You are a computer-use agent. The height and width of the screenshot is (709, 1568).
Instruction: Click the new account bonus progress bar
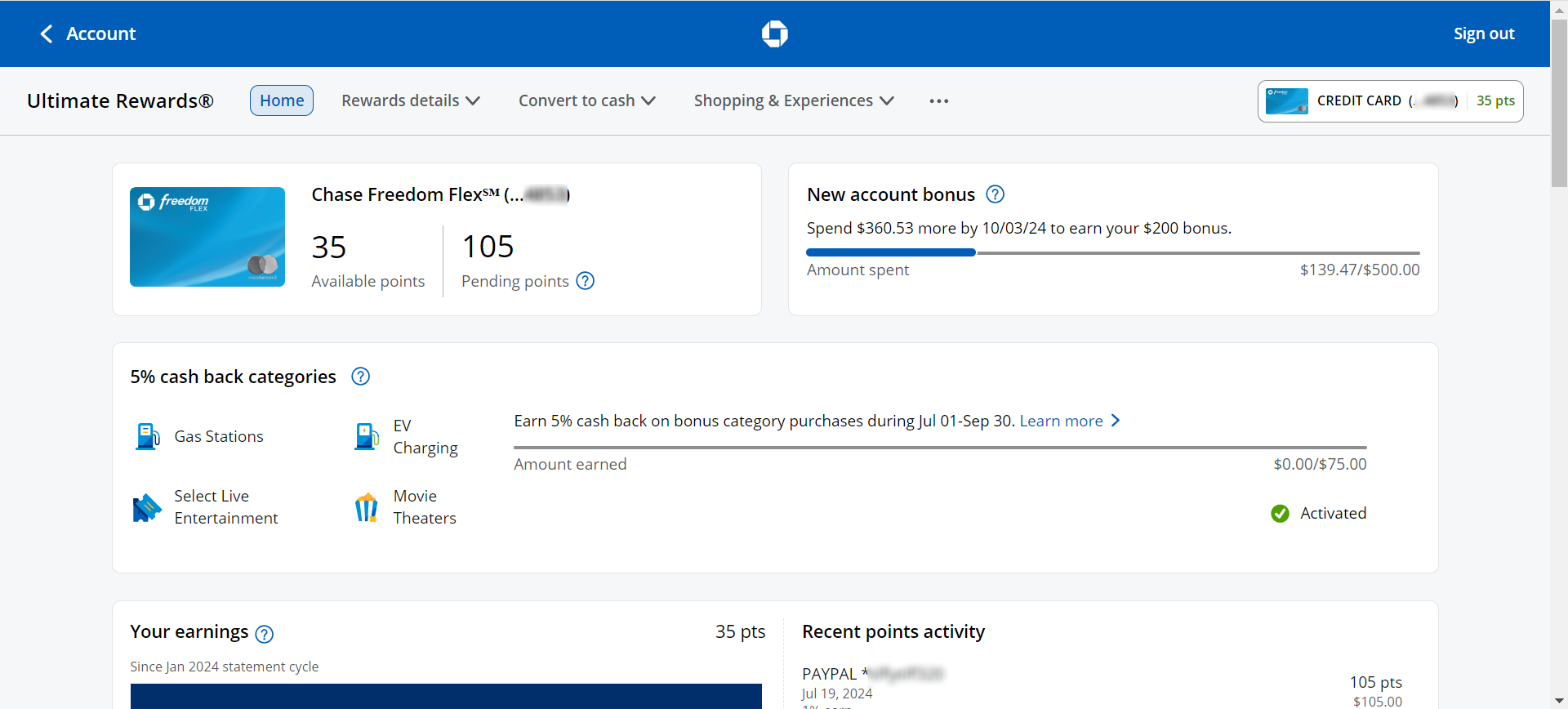tap(1113, 252)
